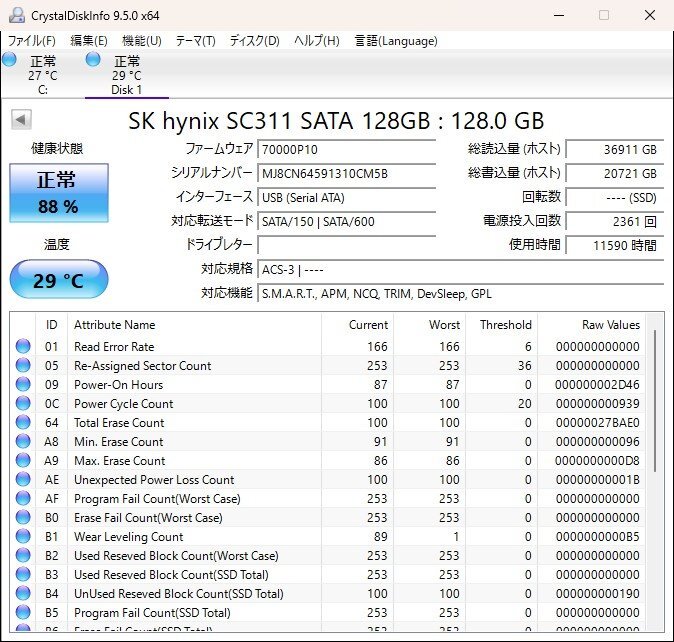This screenshot has width=674, height=642.
Task: Click the 正常 88 % health status button
Action: (59, 193)
